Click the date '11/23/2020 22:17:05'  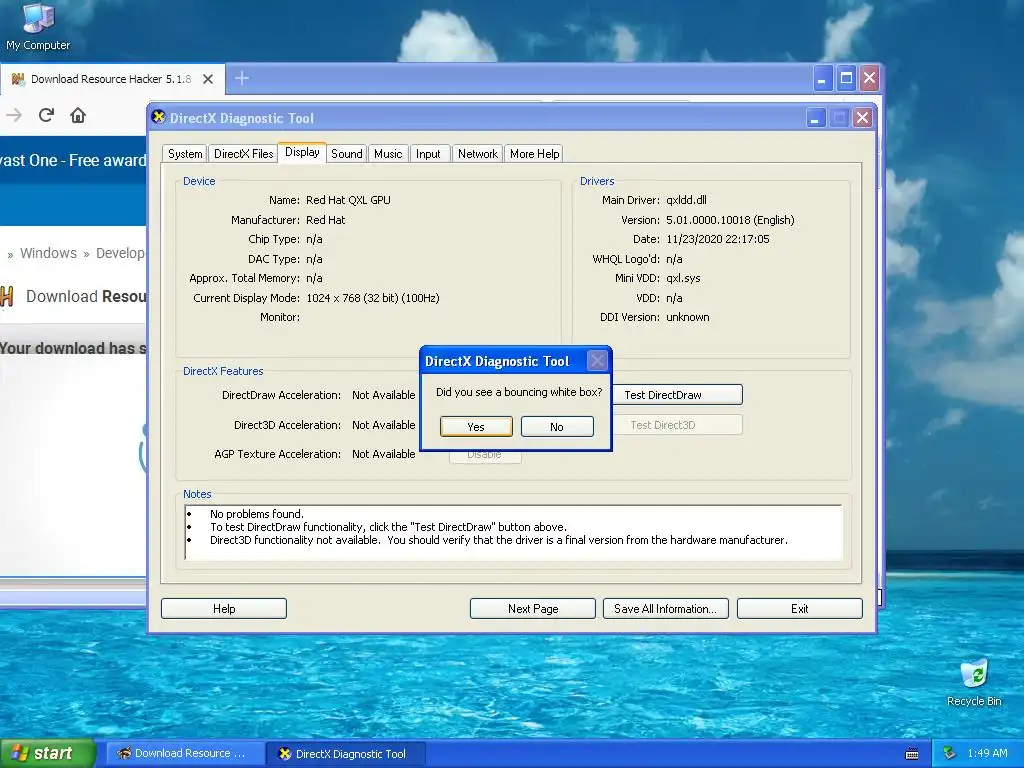click(x=718, y=239)
